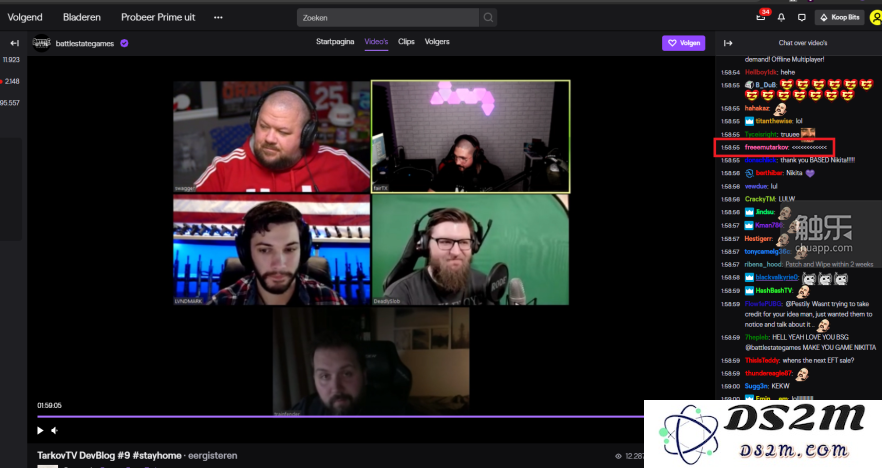Click the Chat over video's header
882x468 pixels.
(803, 43)
